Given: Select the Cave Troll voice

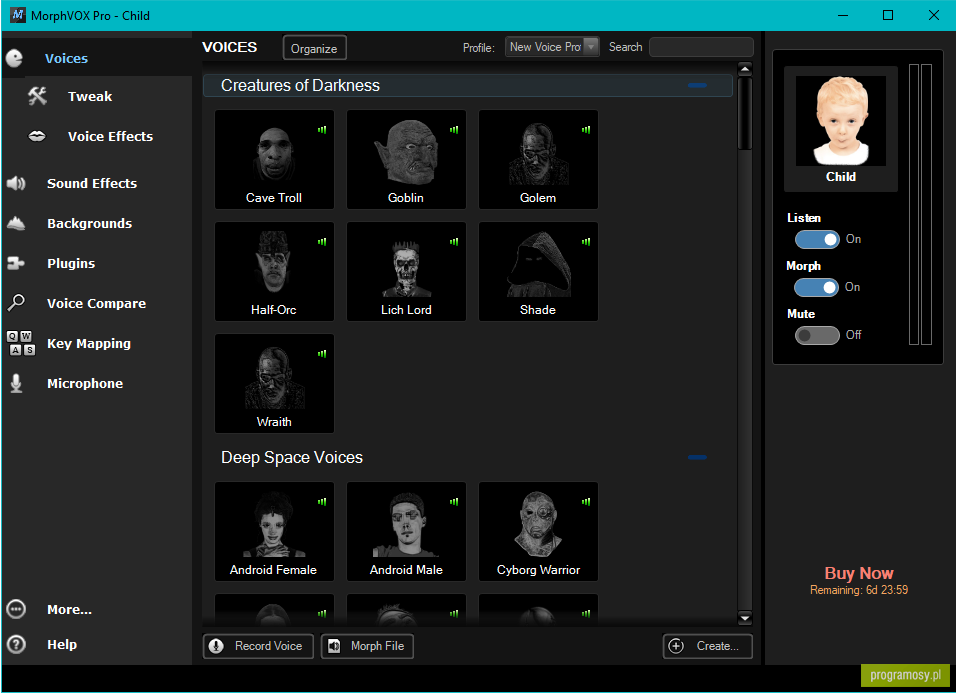Looking at the screenshot, I should [x=274, y=159].
